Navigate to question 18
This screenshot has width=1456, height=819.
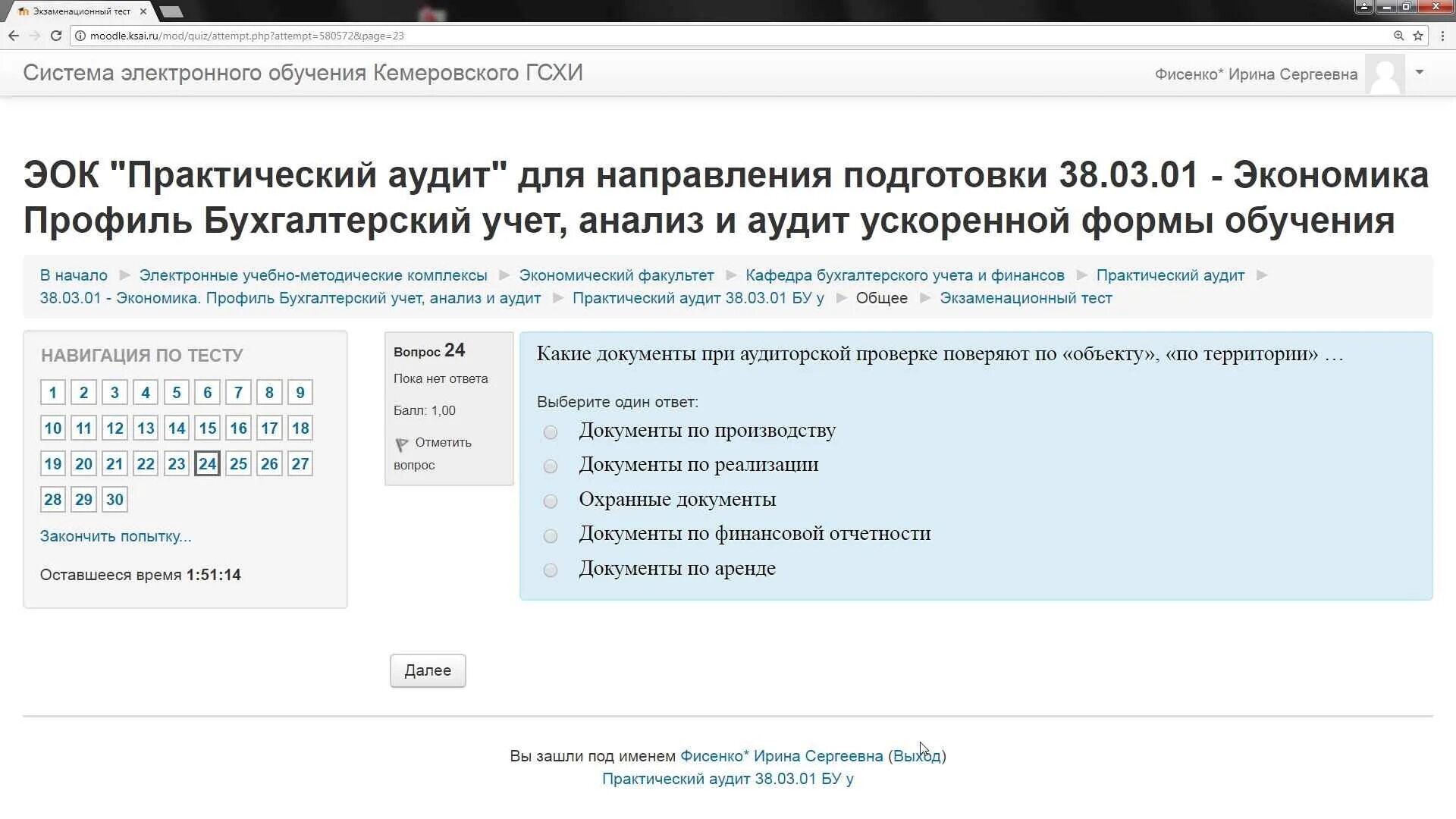(x=300, y=428)
